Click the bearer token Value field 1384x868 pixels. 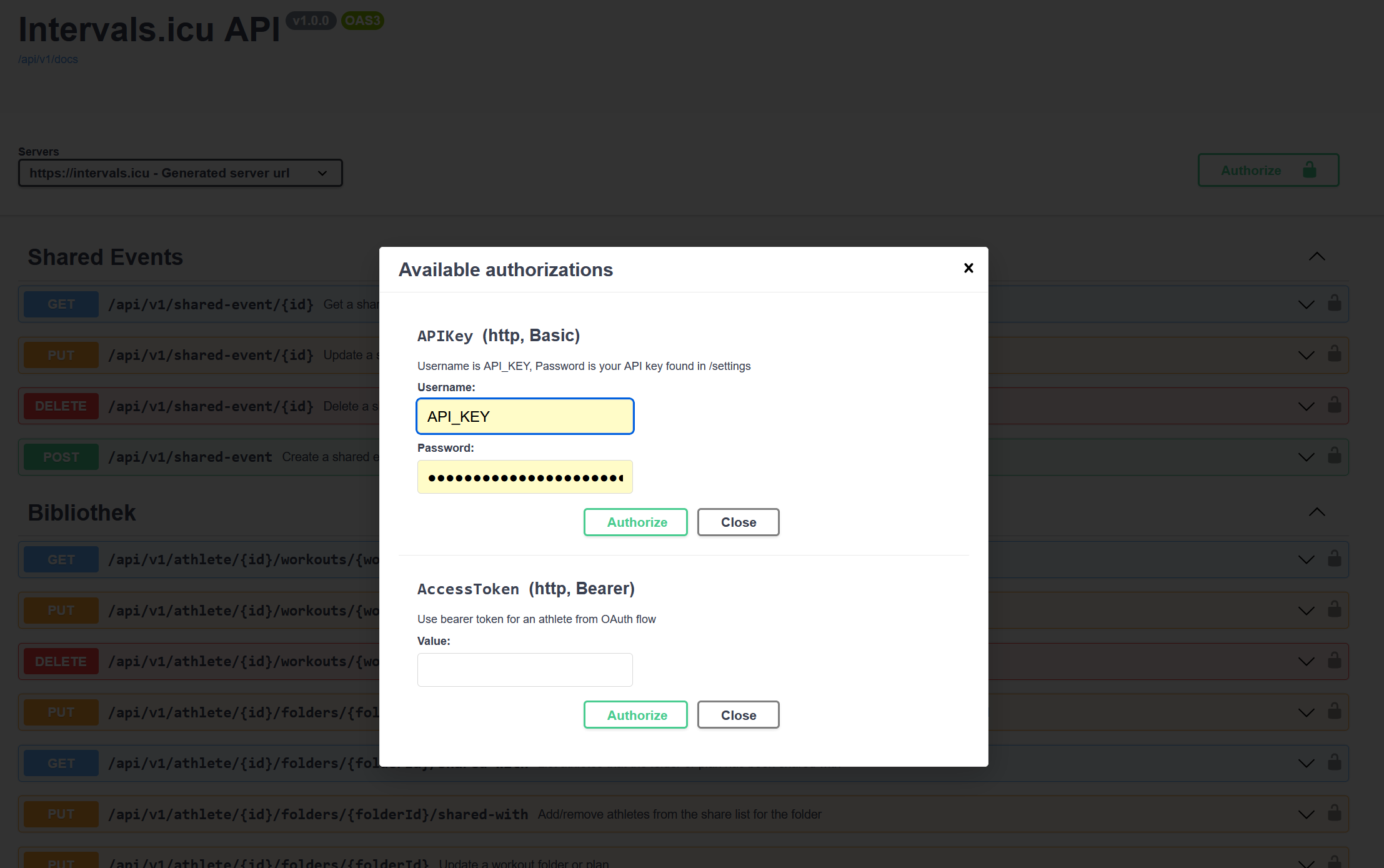(525, 670)
